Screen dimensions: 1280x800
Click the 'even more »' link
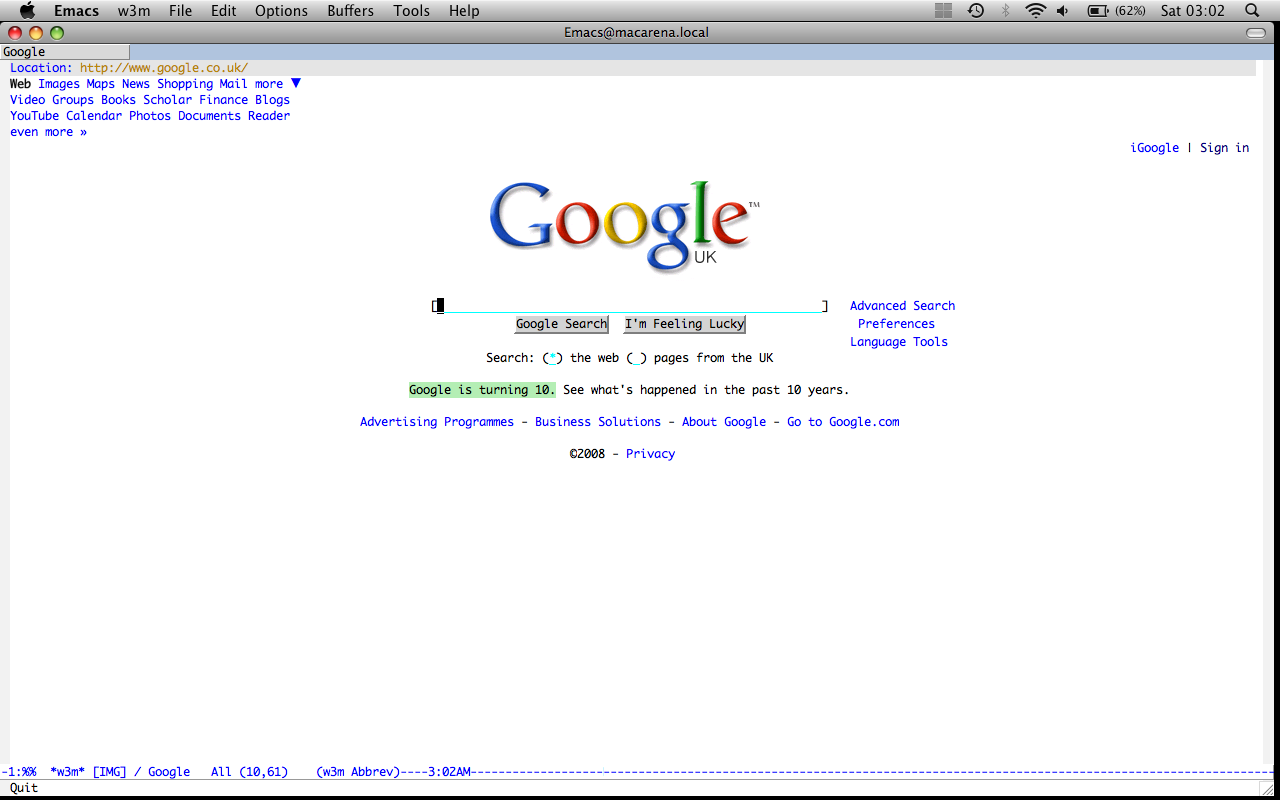click(x=48, y=132)
